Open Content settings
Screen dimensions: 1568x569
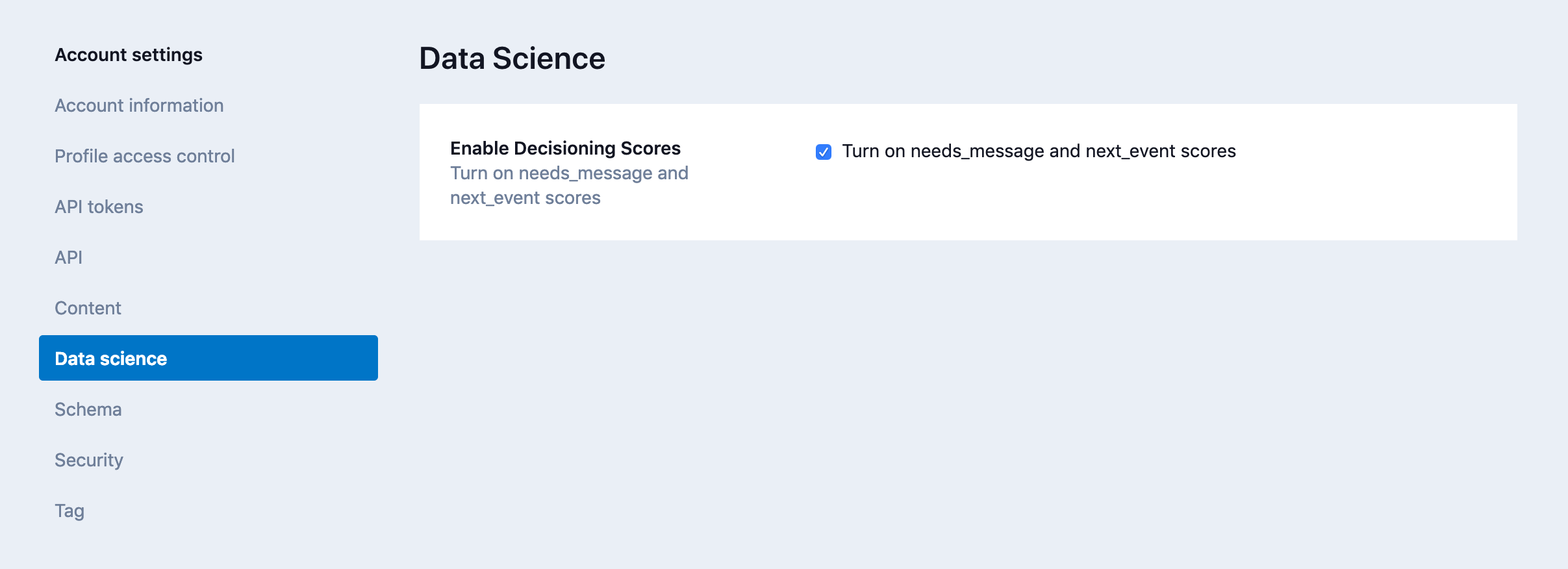click(88, 308)
